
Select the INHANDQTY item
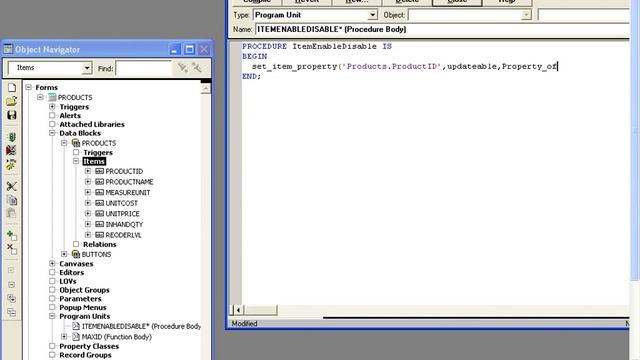click(124, 224)
